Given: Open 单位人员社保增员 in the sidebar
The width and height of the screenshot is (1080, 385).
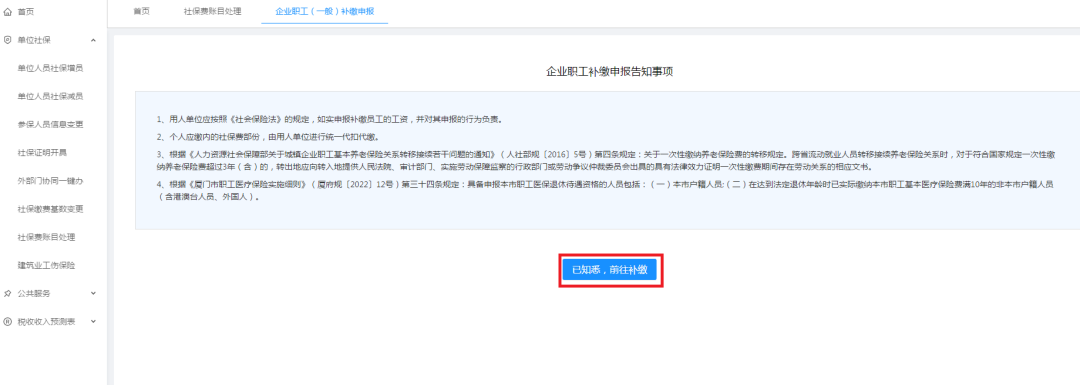Looking at the screenshot, I should click(x=51, y=68).
